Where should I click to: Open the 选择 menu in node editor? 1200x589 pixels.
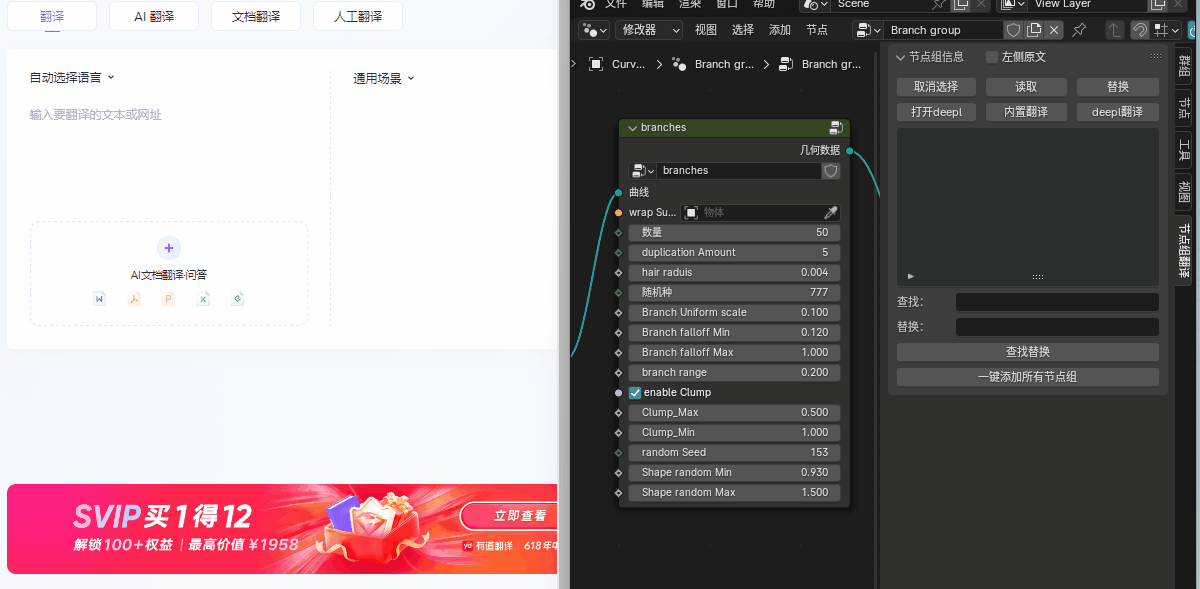(743, 30)
